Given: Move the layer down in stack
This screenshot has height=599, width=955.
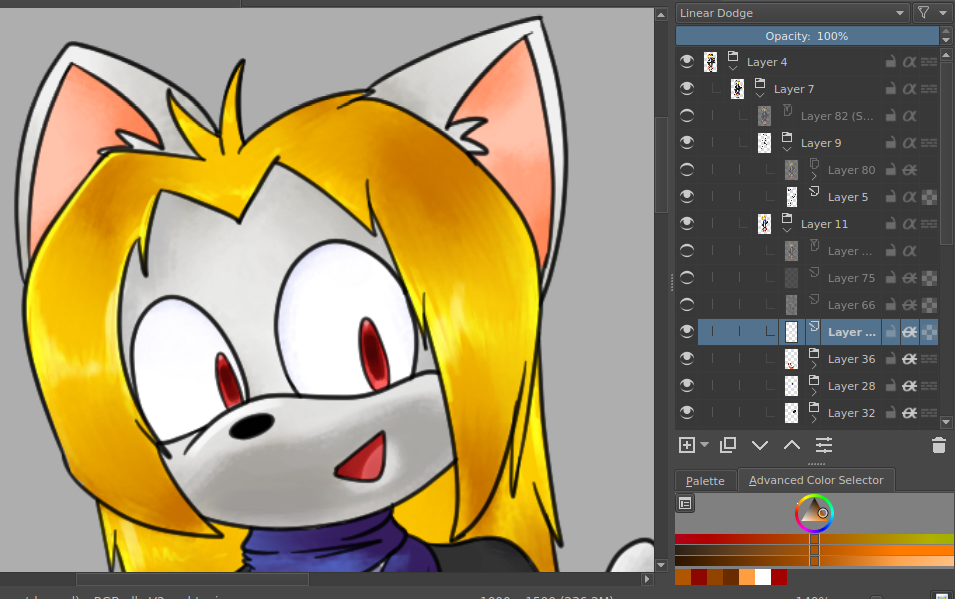Looking at the screenshot, I should [759, 445].
